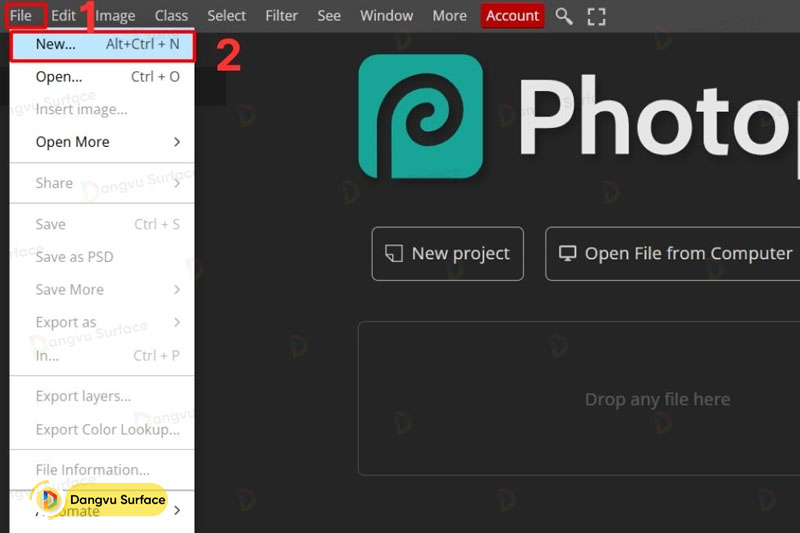Click the In... print entry
This screenshot has height=533, width=800.
(x=102, y=356)
